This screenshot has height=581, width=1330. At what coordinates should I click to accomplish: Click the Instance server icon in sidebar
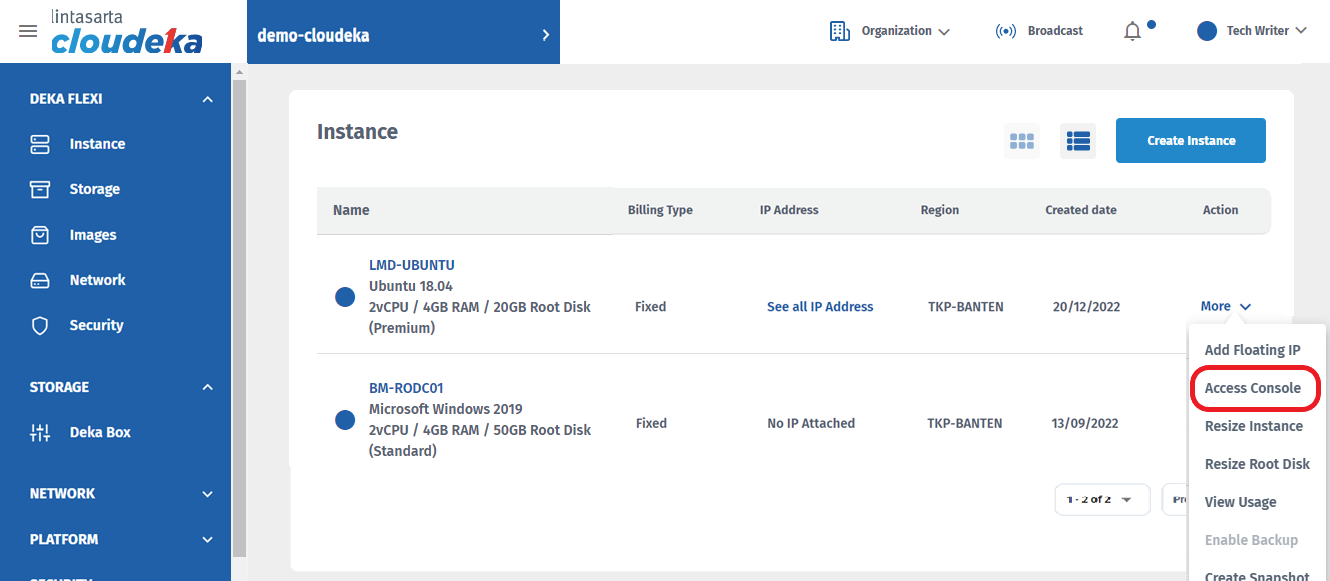[40, 144]
